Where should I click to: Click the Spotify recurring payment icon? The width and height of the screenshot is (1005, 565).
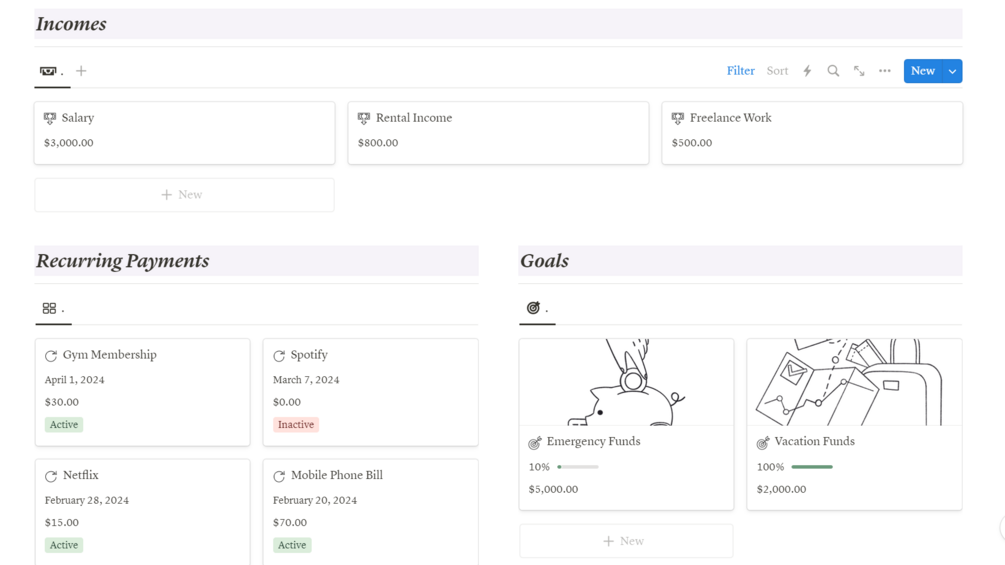click(x=279, y=355)
